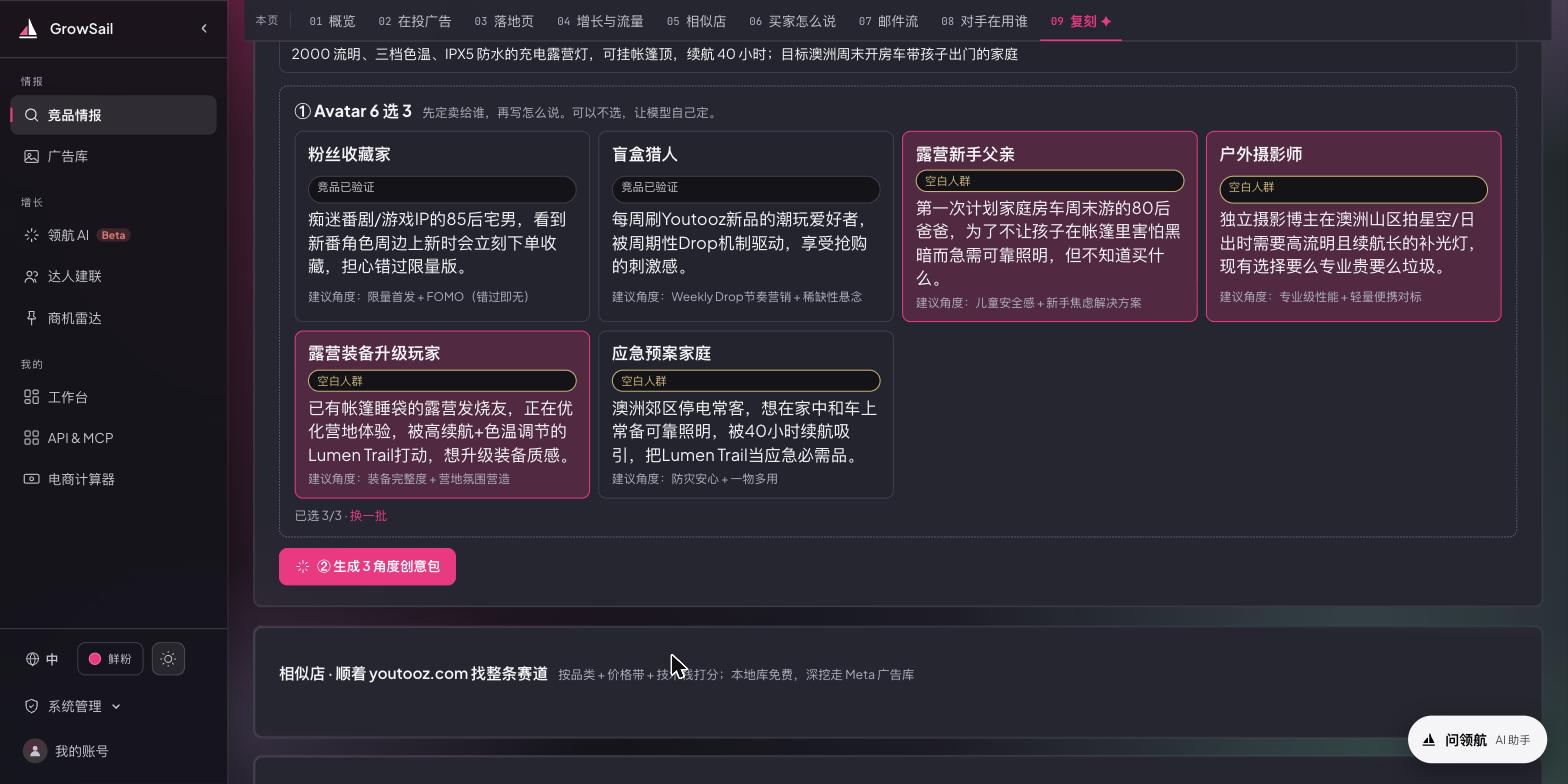Click the 达人建联 people icon
This screenshot has height=784, width=1568.
(32, 276)
